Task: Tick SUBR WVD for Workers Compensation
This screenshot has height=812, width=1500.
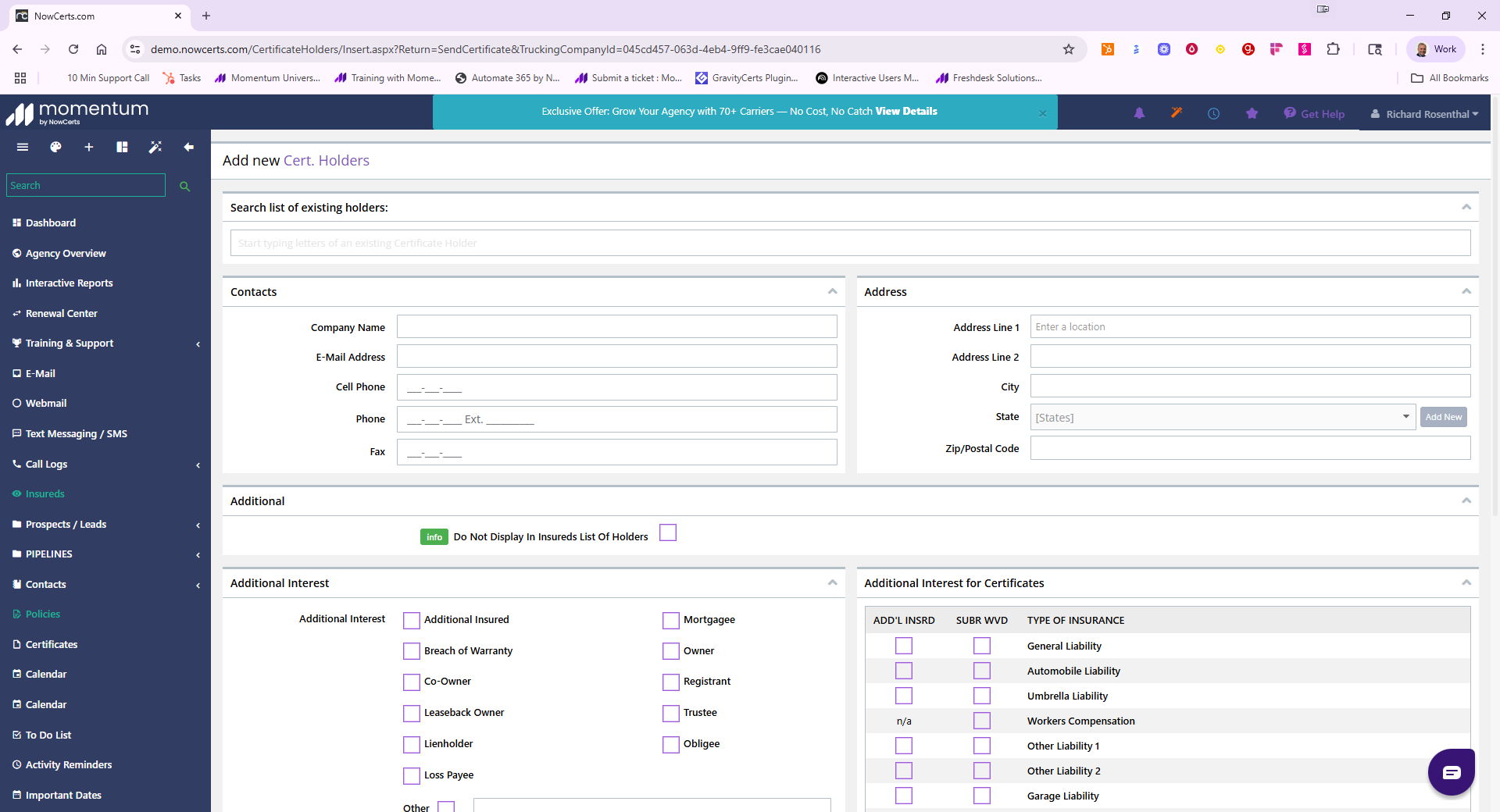Action: pos(982,721)
